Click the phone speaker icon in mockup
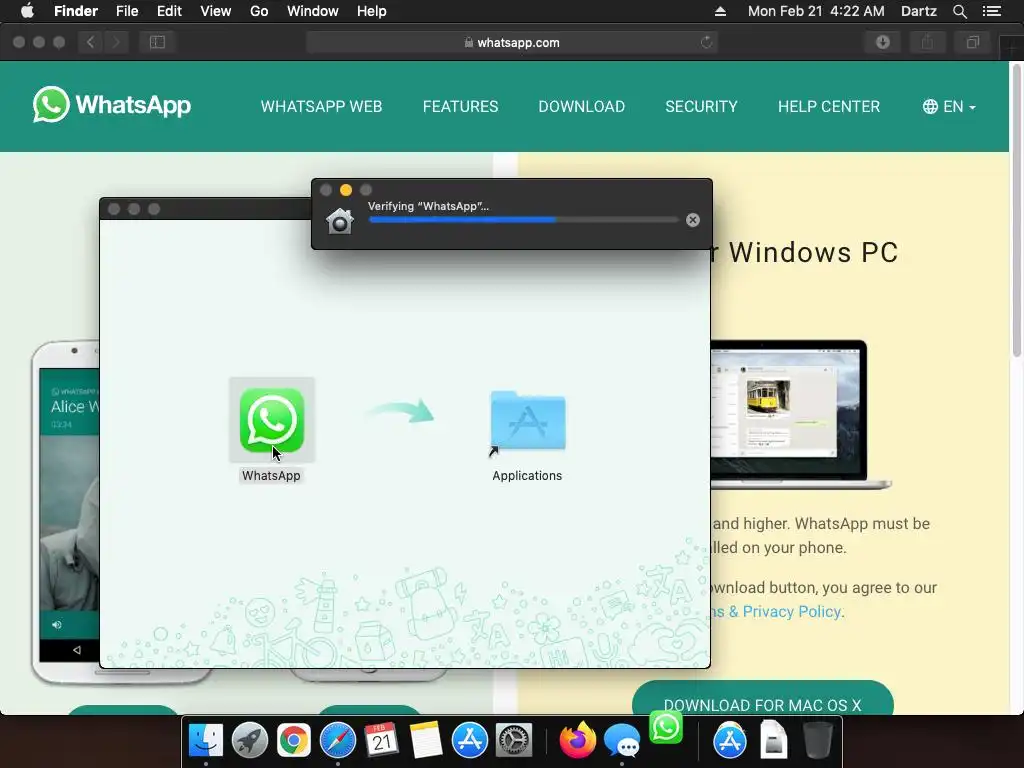 (x=57, y=625)
